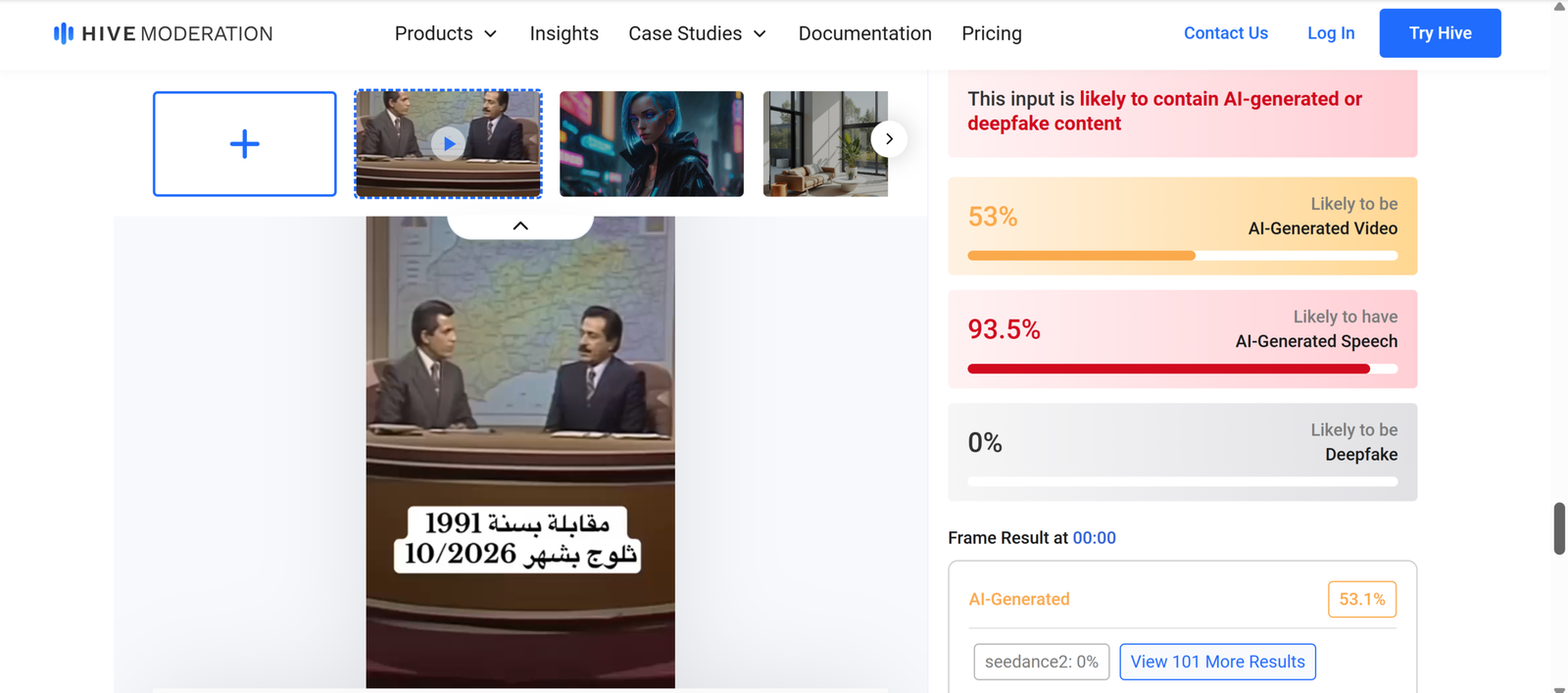Select the cyberpunk woman sample thumbnail
The width and height of the screenshot is (1568, 693).
(652, 144)
